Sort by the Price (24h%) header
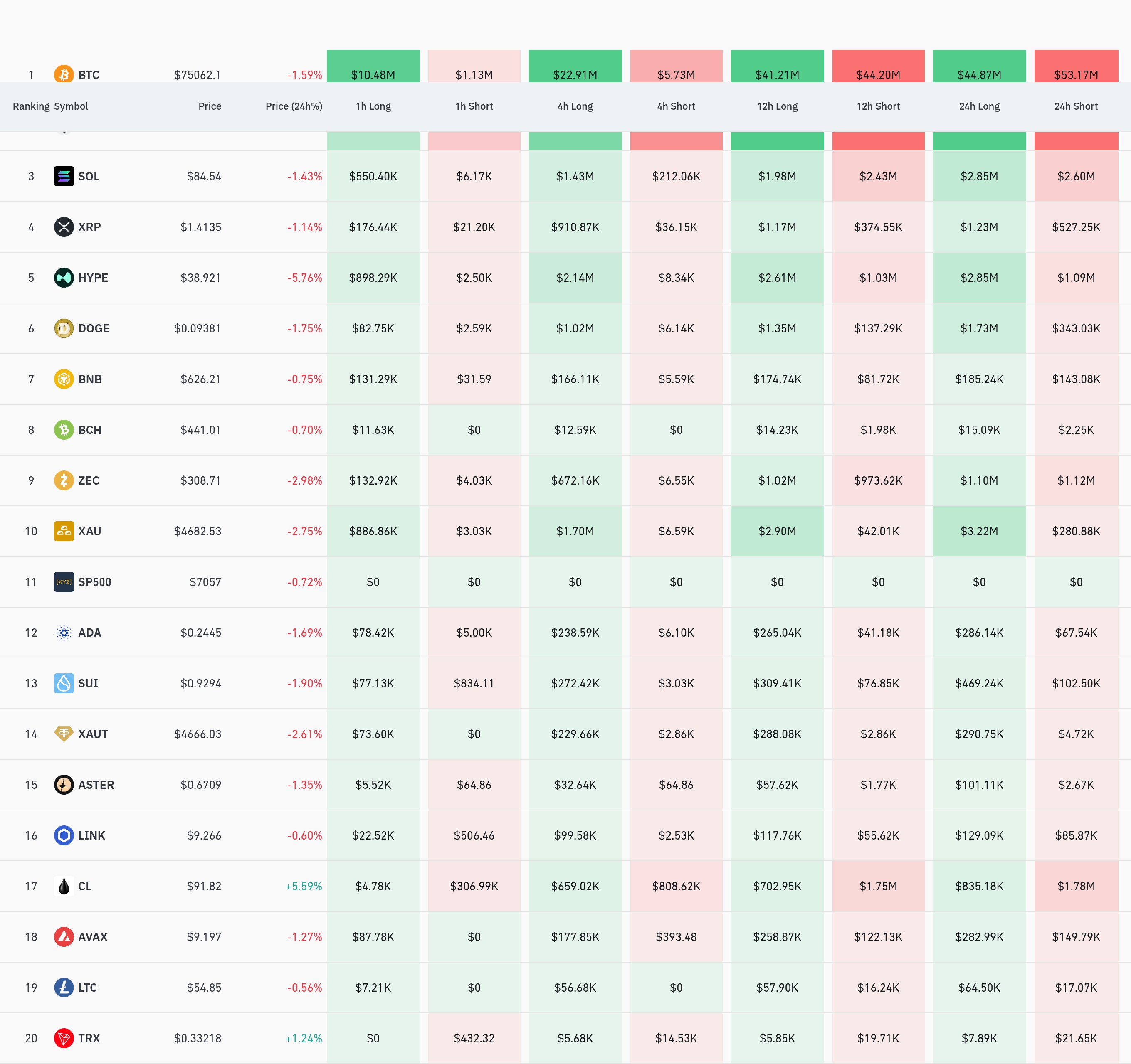The image size is (1131, 1064). (x=294, y=106)
